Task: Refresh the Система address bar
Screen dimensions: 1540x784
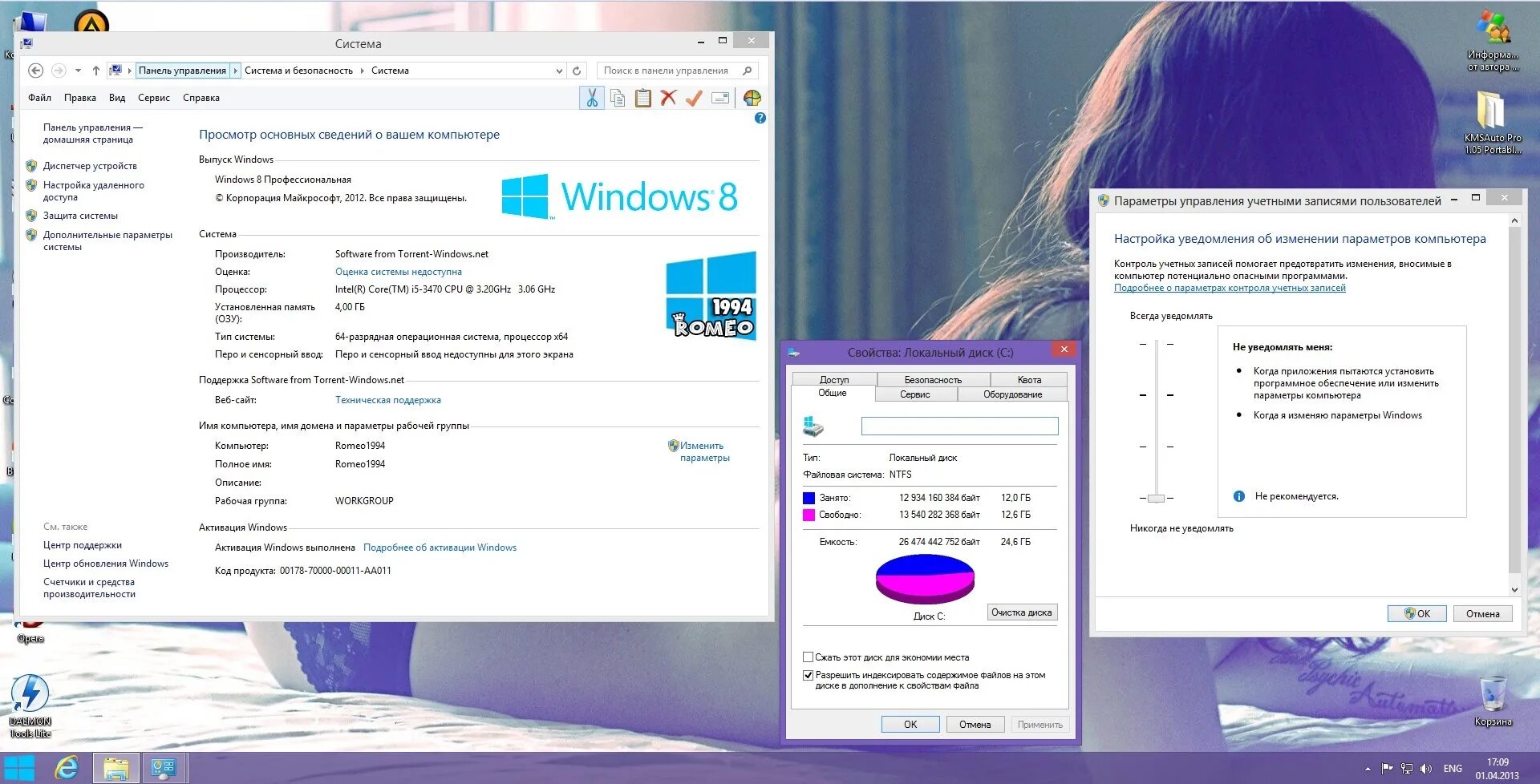Action: (x=577, y=71)
